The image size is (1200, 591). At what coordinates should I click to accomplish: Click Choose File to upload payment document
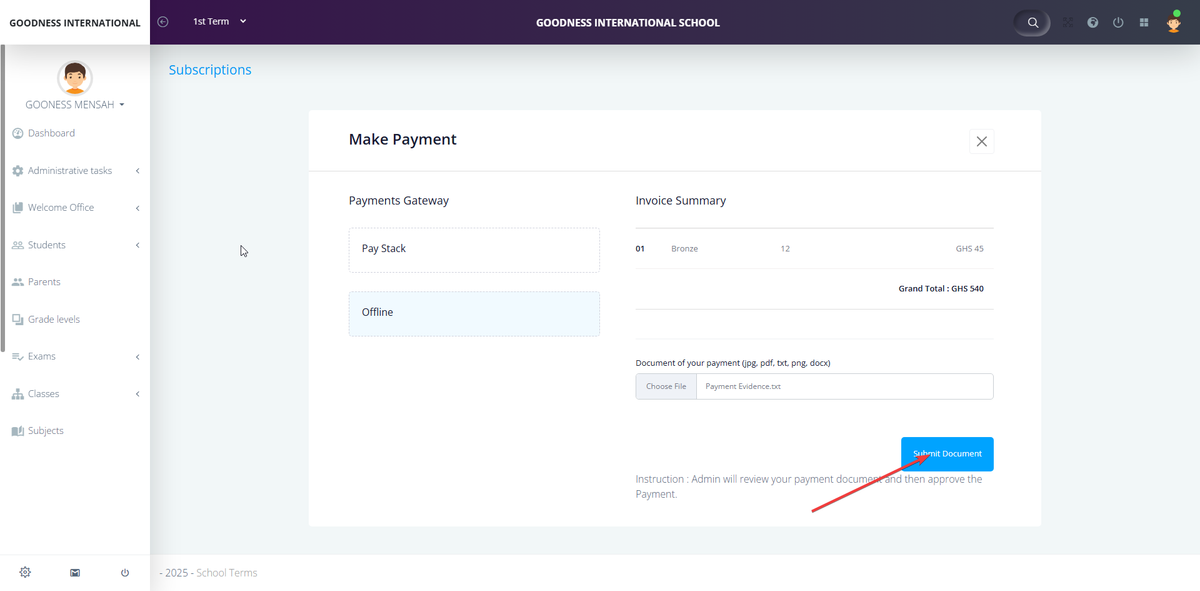666,386
